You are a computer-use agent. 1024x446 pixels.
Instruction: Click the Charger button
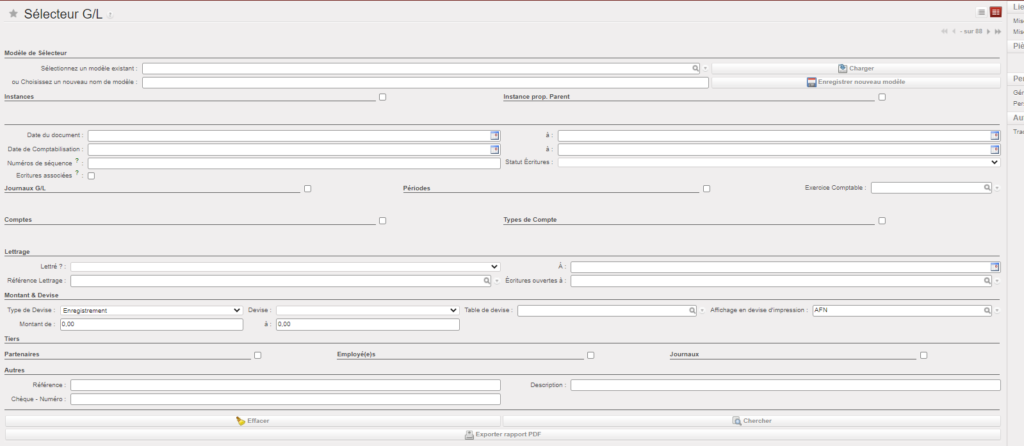[855, 68]
